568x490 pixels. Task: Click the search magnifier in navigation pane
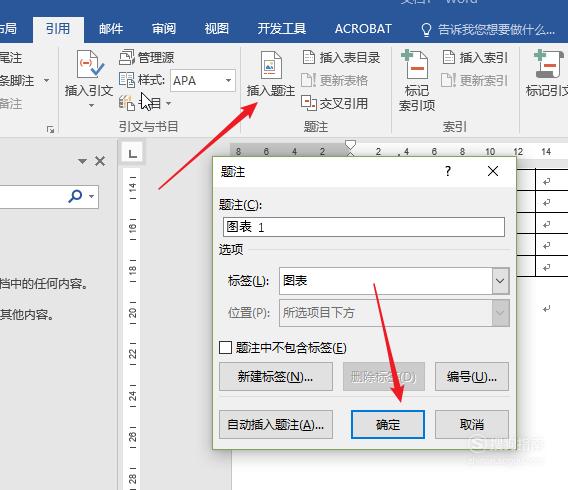pos(75,196)
